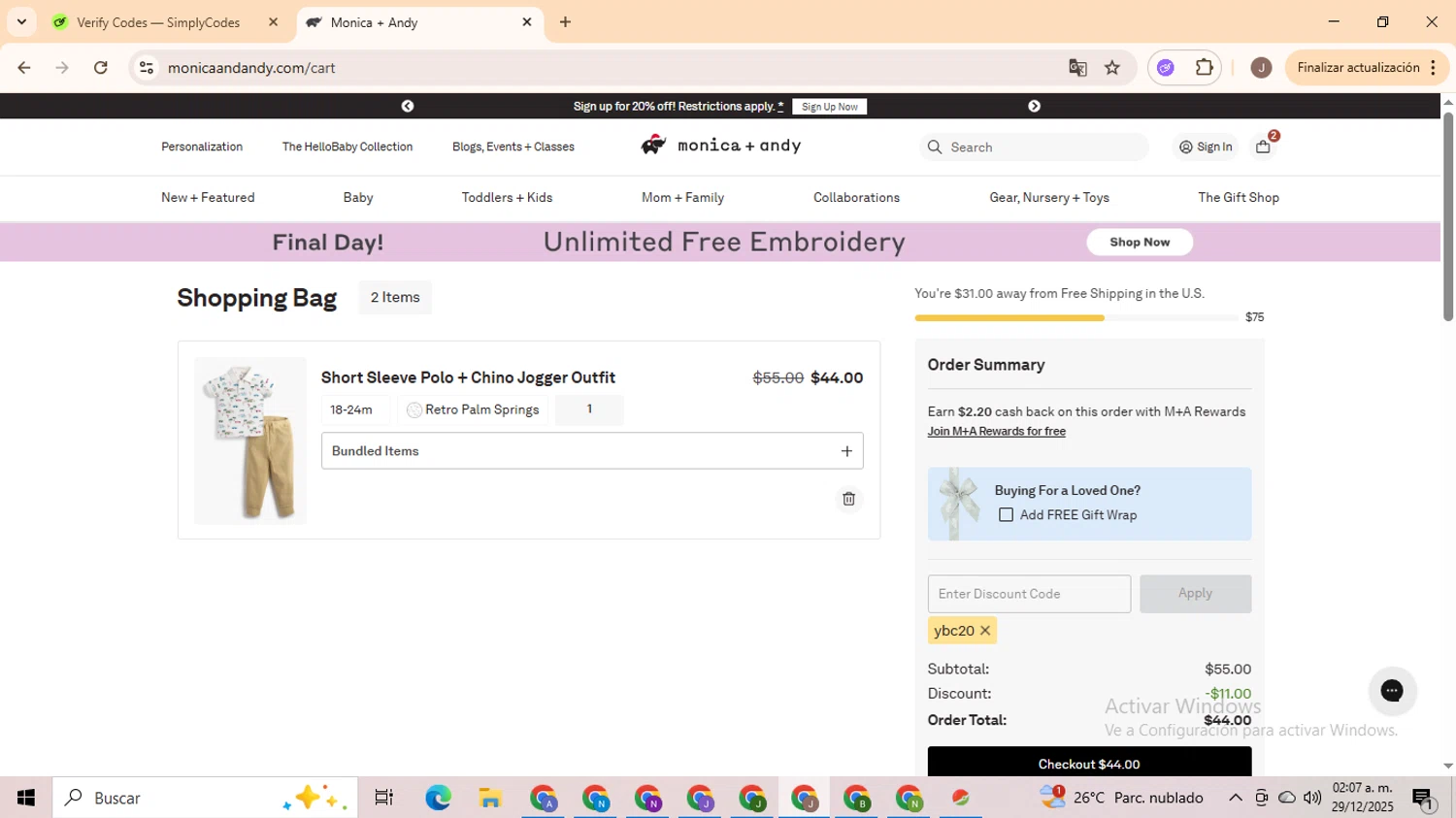Open the browser extensions puzzle icon
The image size is (1456, 818).
[x=1204, y=68]
